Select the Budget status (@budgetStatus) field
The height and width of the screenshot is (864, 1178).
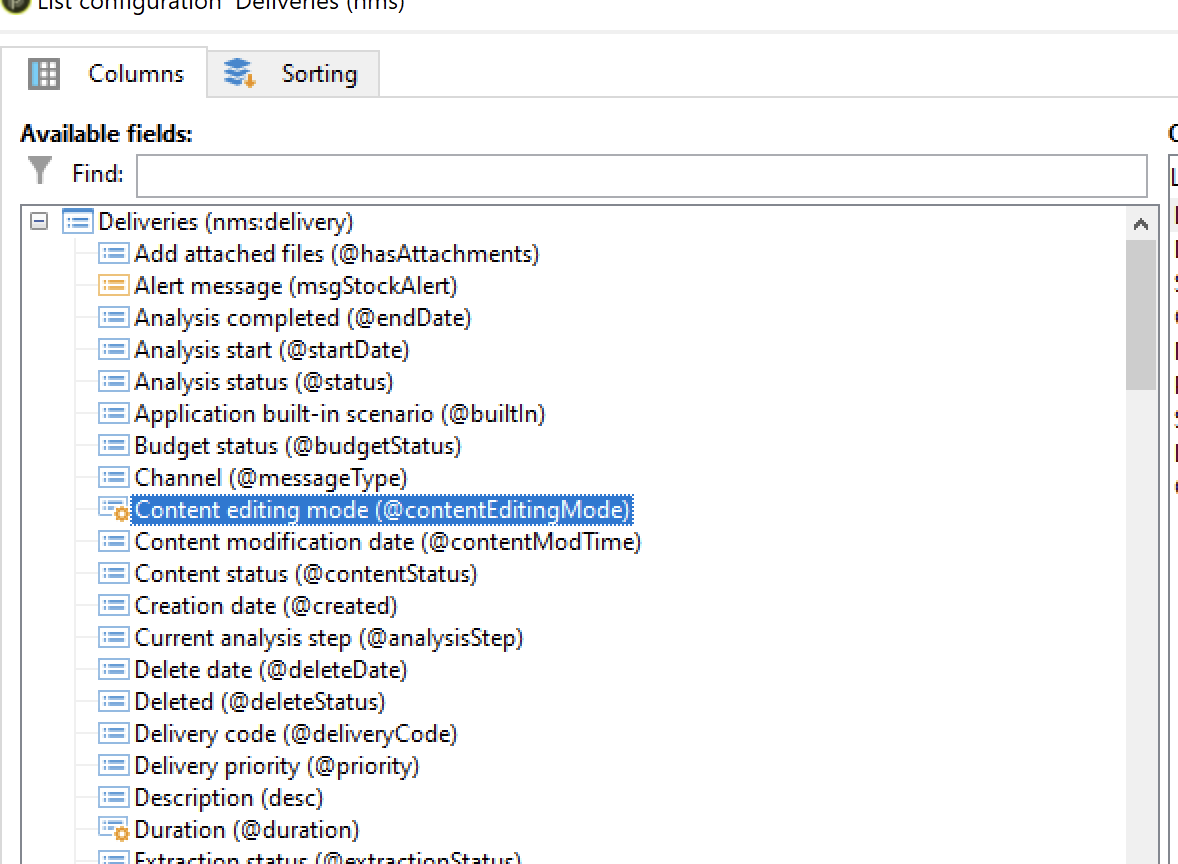click(295, 446)
